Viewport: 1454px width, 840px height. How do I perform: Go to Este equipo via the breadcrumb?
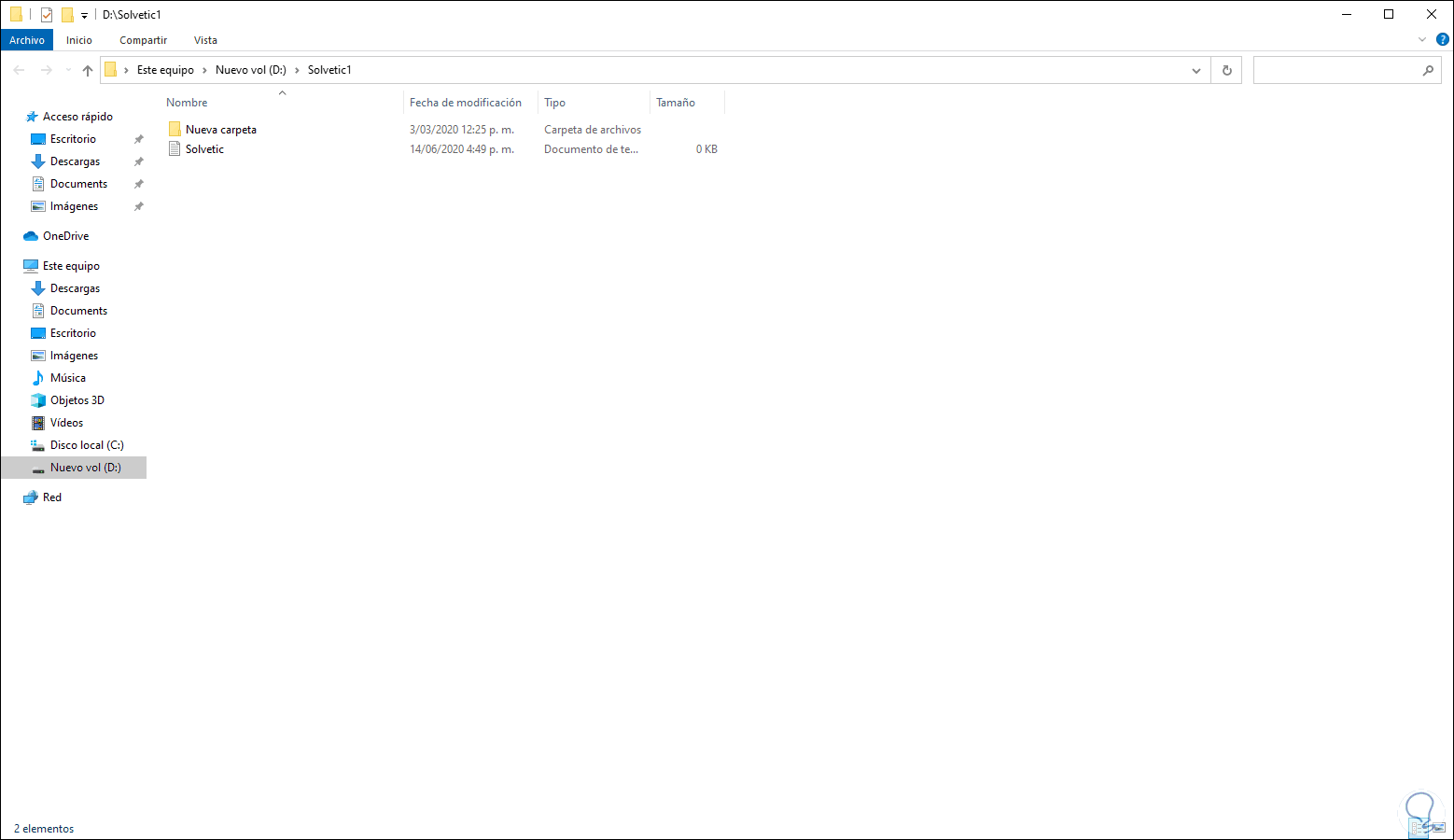coord(165,69)
